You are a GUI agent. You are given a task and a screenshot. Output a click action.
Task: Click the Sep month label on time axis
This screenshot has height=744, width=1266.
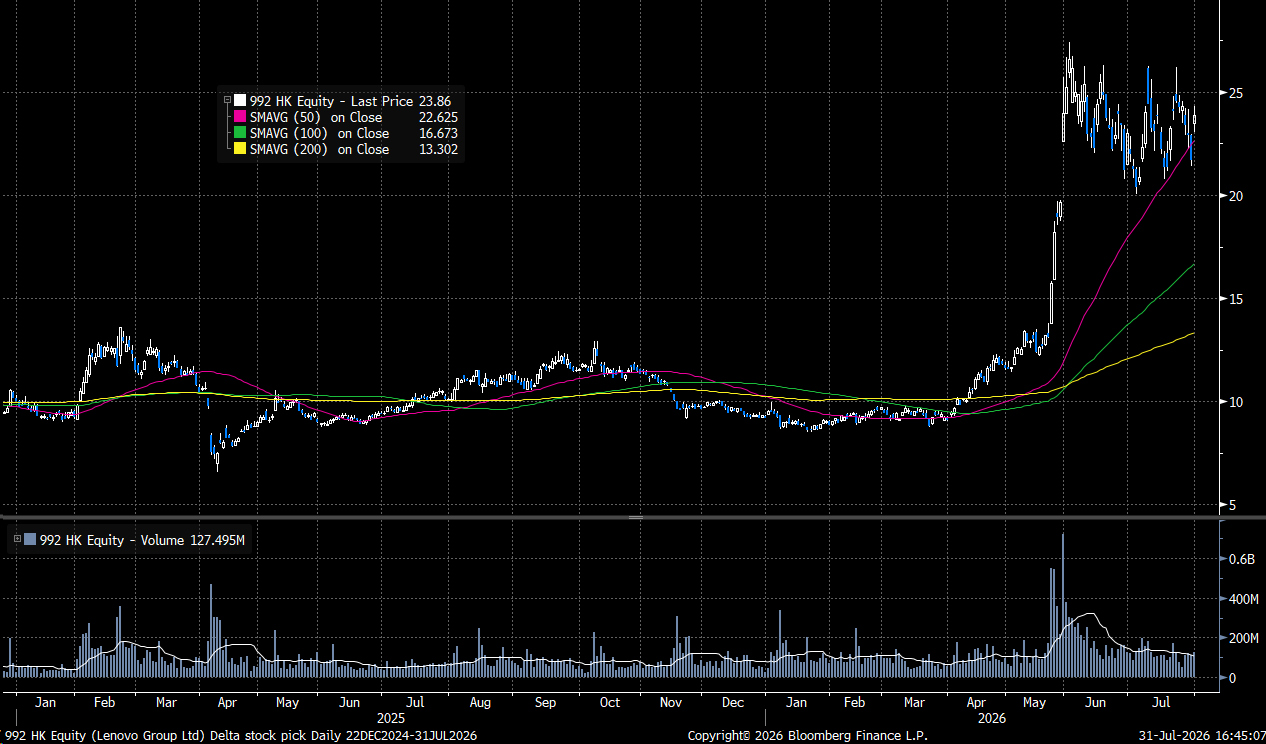[545, 703]
